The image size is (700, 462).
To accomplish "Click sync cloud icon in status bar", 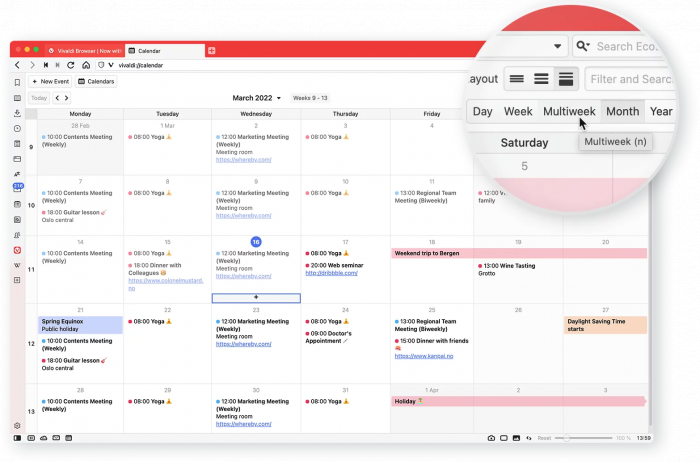I will point(43,438).
